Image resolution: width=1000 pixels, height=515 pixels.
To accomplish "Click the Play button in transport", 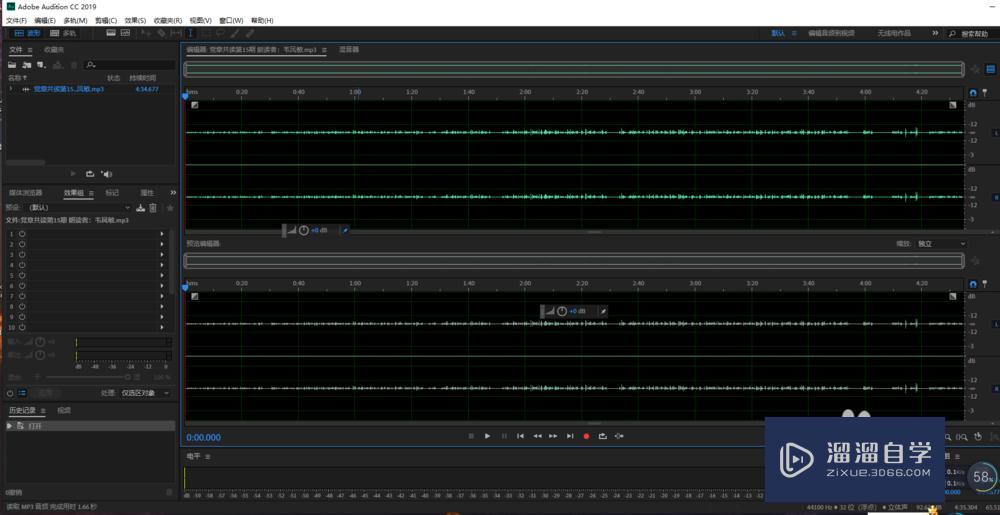I will 487,436.
